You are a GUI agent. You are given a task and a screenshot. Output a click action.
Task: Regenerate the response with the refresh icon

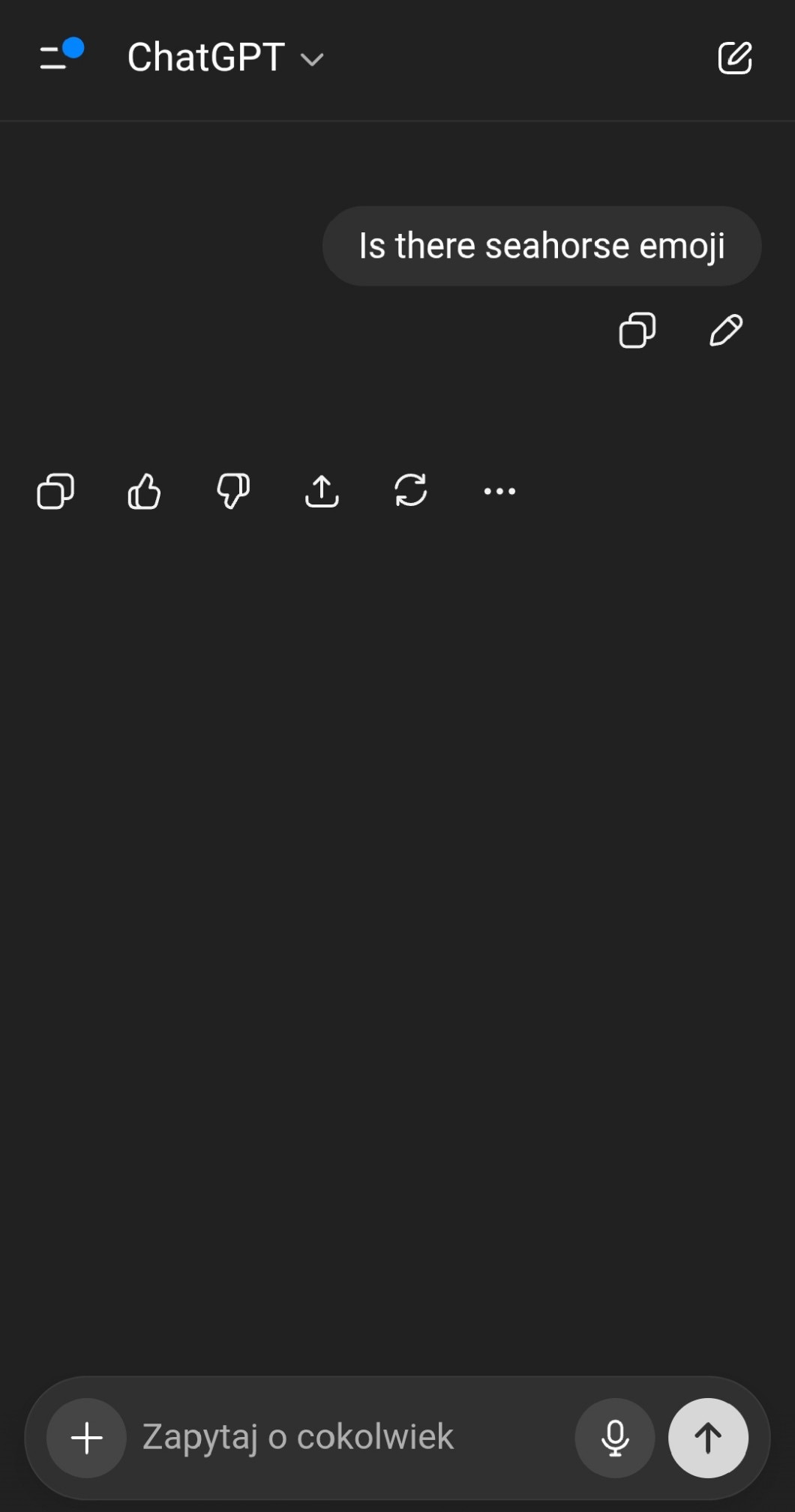click(411, 491)
